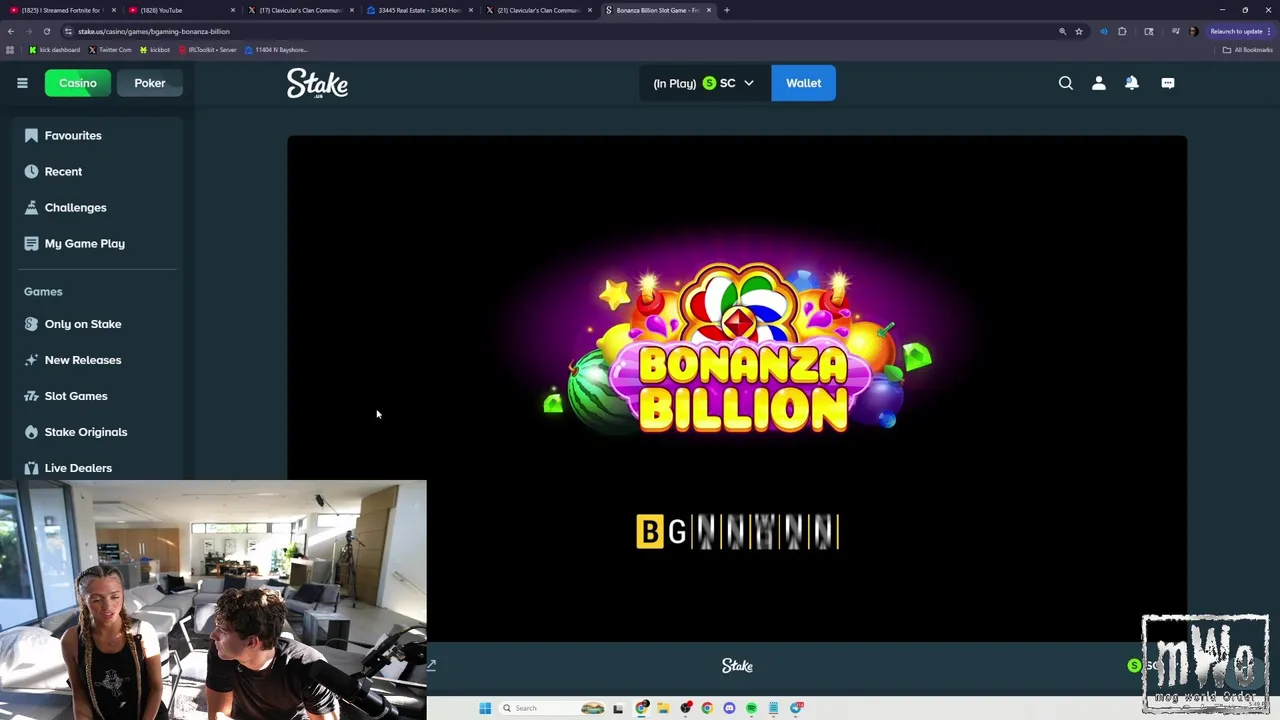Click the green SC coin icon
Viewport: 1280px width, 720px height.
click(709, 83)
